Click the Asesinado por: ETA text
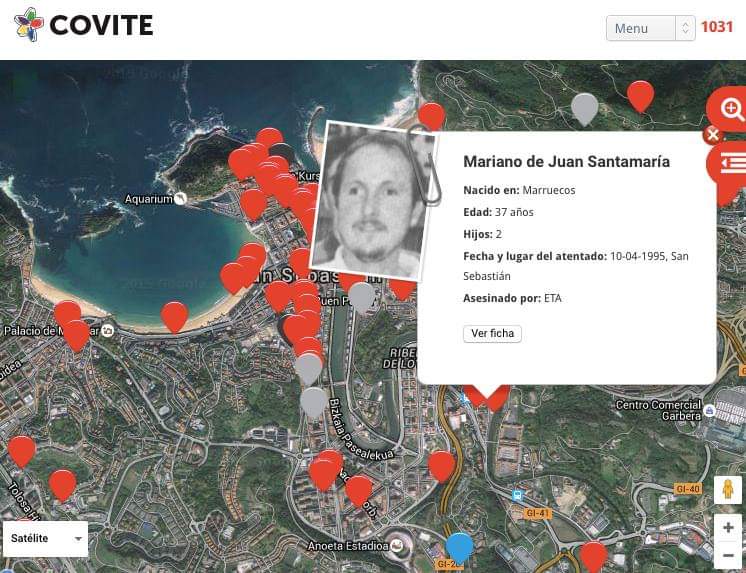Screen dimensions: 746x573 [512, 298]
